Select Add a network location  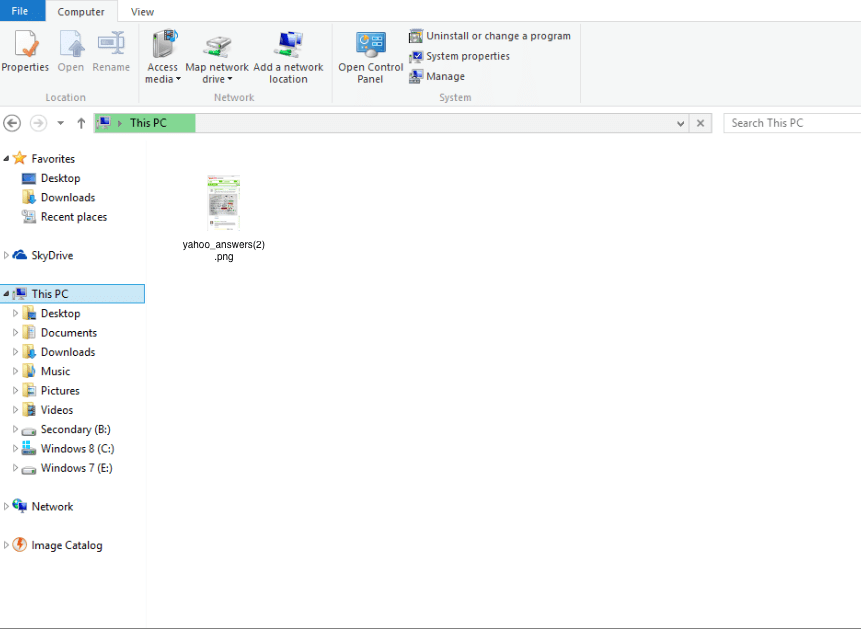tap(288, 45)
